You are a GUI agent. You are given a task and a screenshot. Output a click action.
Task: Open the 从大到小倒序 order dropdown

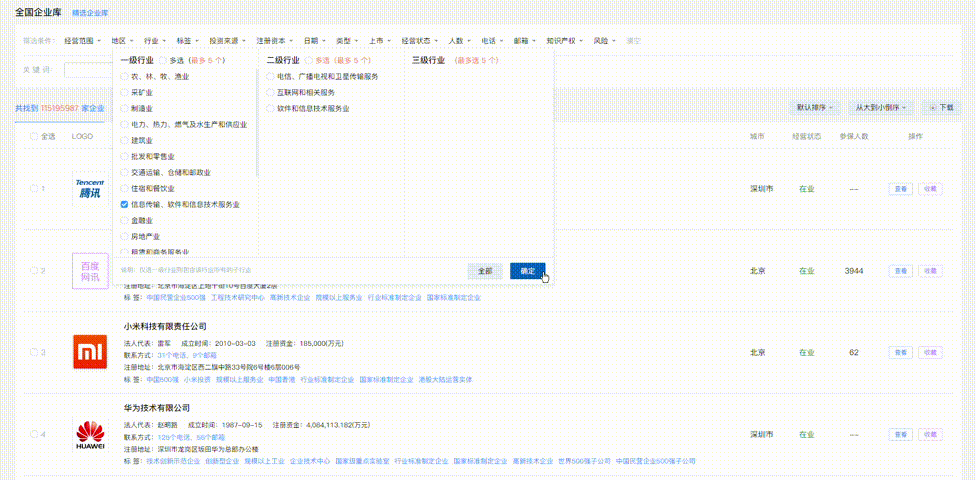880,107
